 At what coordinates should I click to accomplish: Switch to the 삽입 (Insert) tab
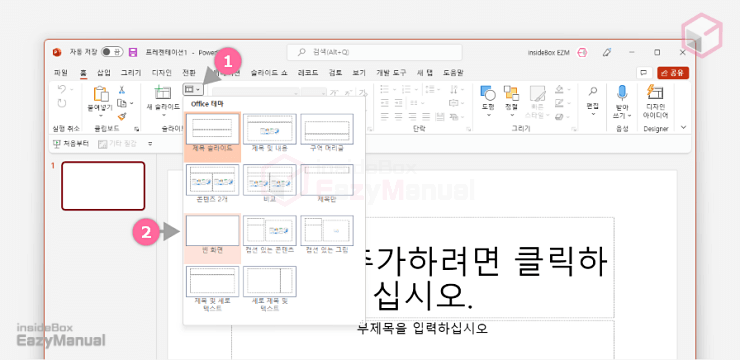(x=103, y=73)
